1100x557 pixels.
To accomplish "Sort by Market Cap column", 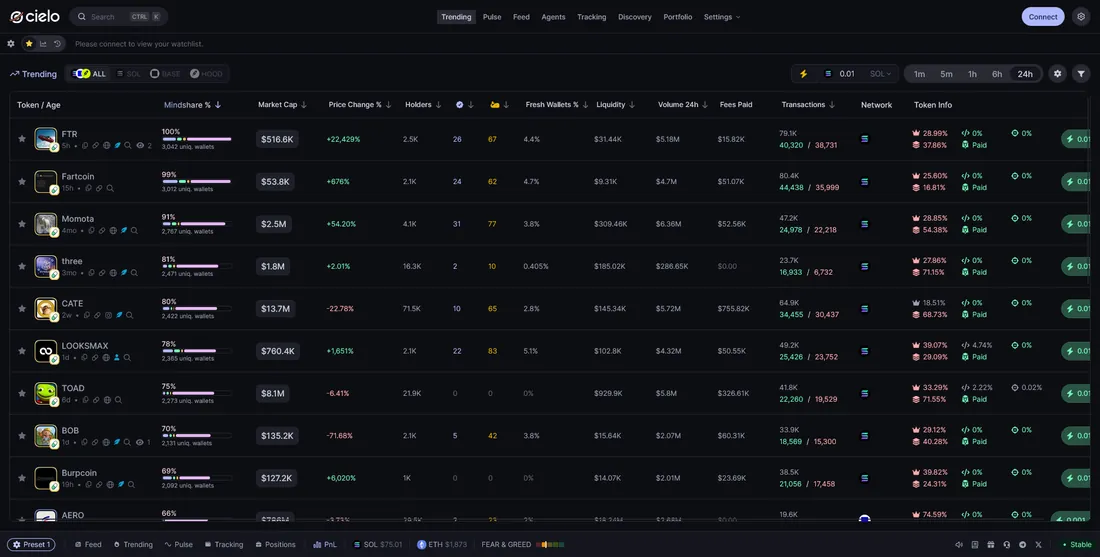I will 282,105.
